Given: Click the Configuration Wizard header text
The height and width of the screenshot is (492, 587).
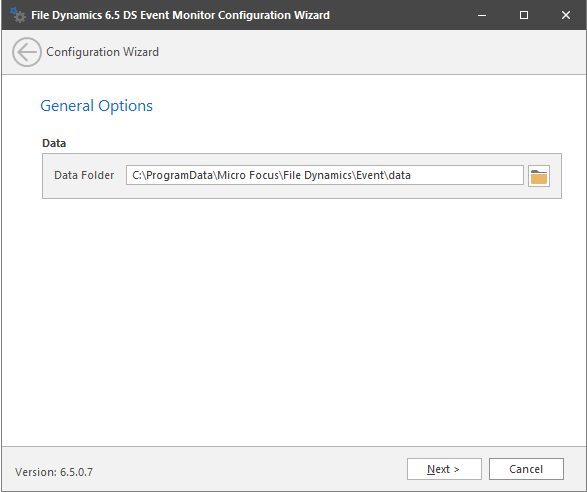Looking at the screenshot, I should 103,52.
